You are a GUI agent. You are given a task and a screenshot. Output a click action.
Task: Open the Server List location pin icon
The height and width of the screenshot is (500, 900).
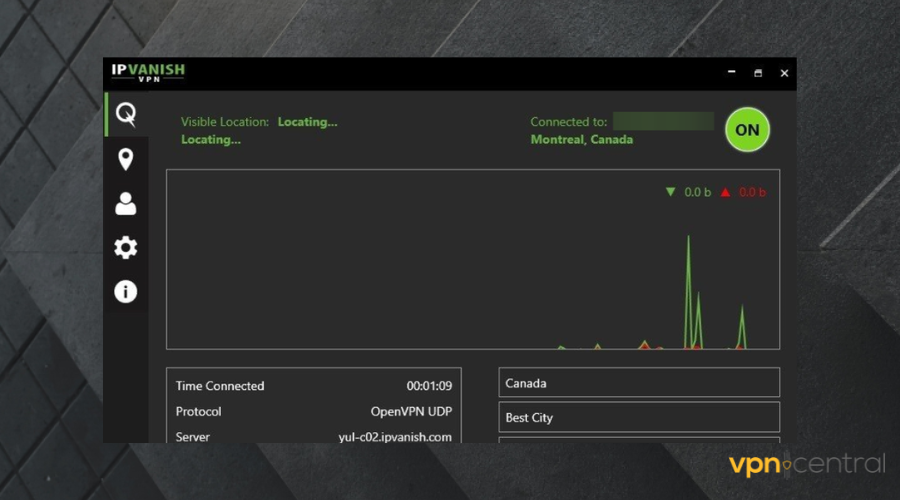tap(126, 159)
